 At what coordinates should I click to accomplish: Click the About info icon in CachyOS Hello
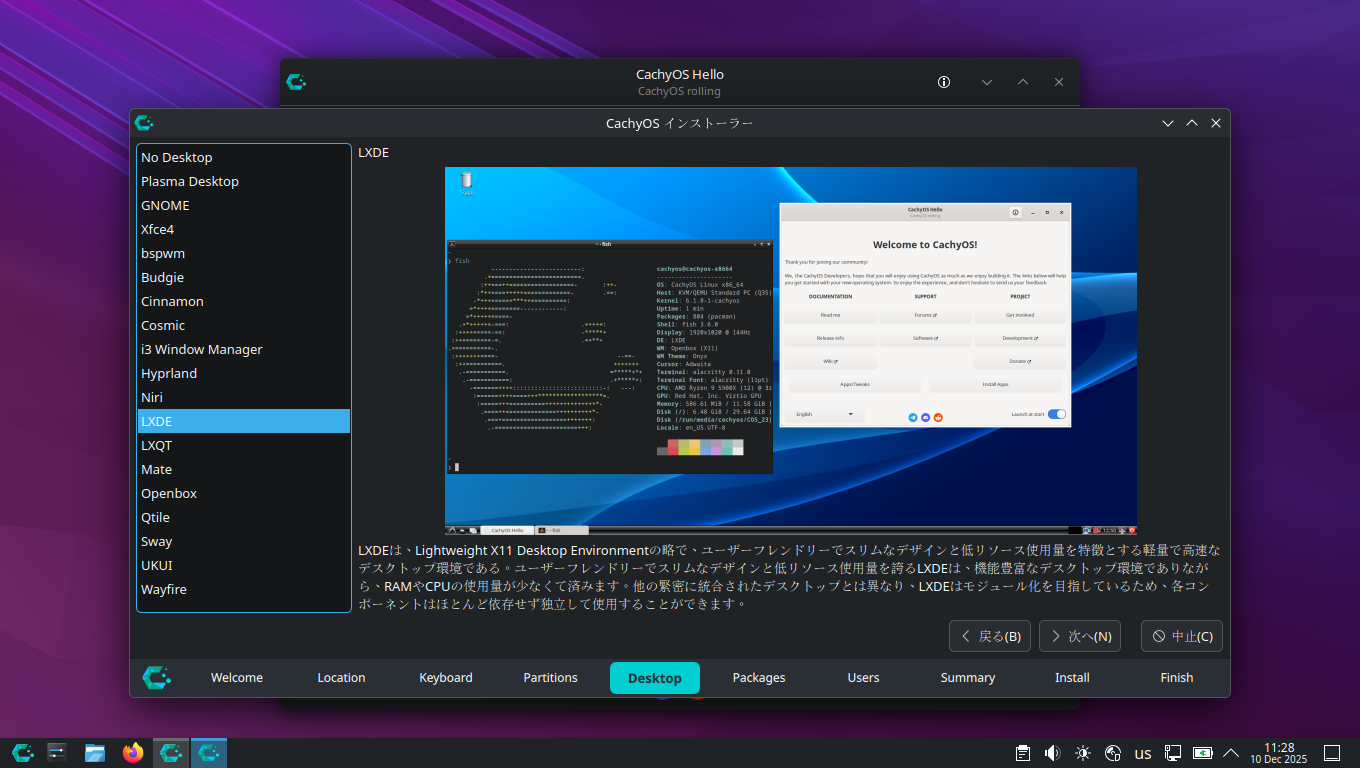943,82
